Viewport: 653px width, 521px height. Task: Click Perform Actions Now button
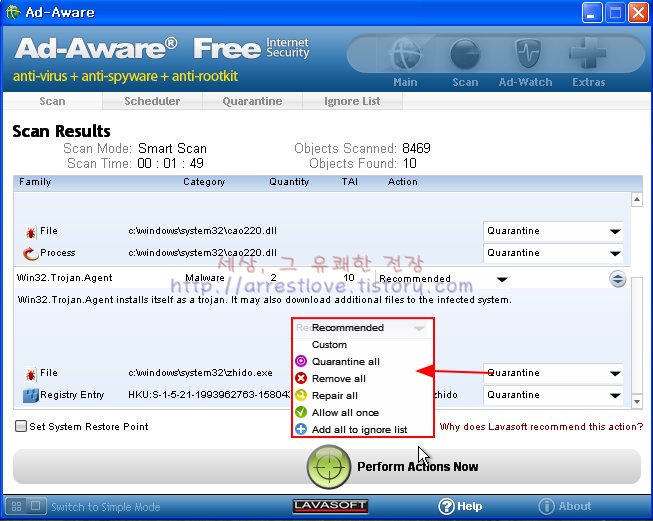click(327, 467)
